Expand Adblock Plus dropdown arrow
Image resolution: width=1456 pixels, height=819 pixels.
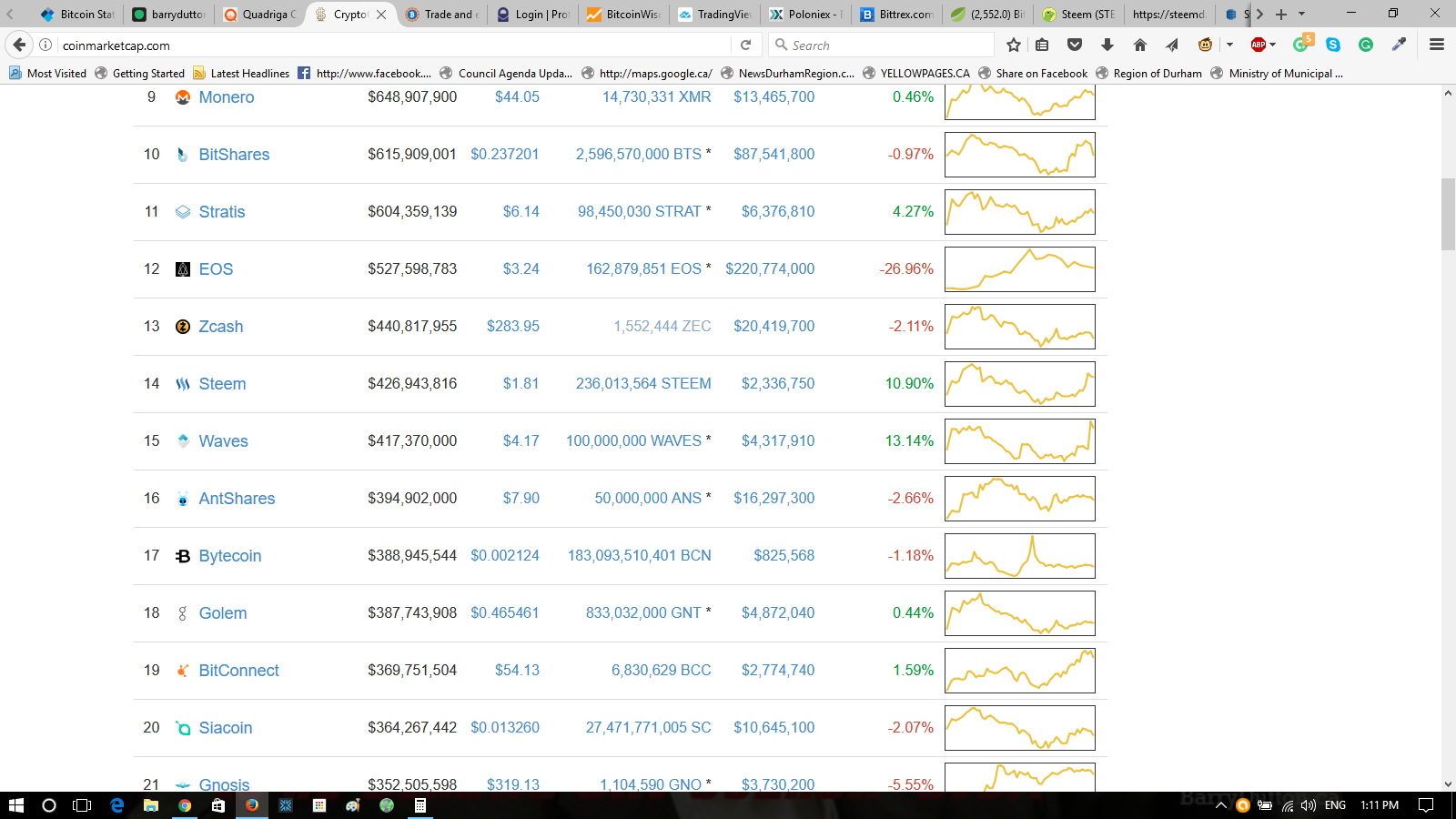click(1272, 45)
